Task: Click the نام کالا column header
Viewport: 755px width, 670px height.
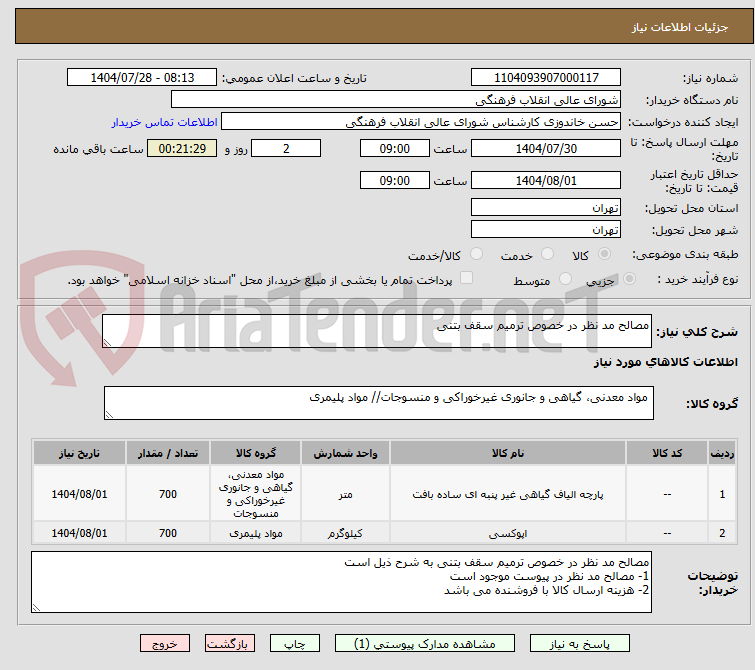Action: coord(508,453)
